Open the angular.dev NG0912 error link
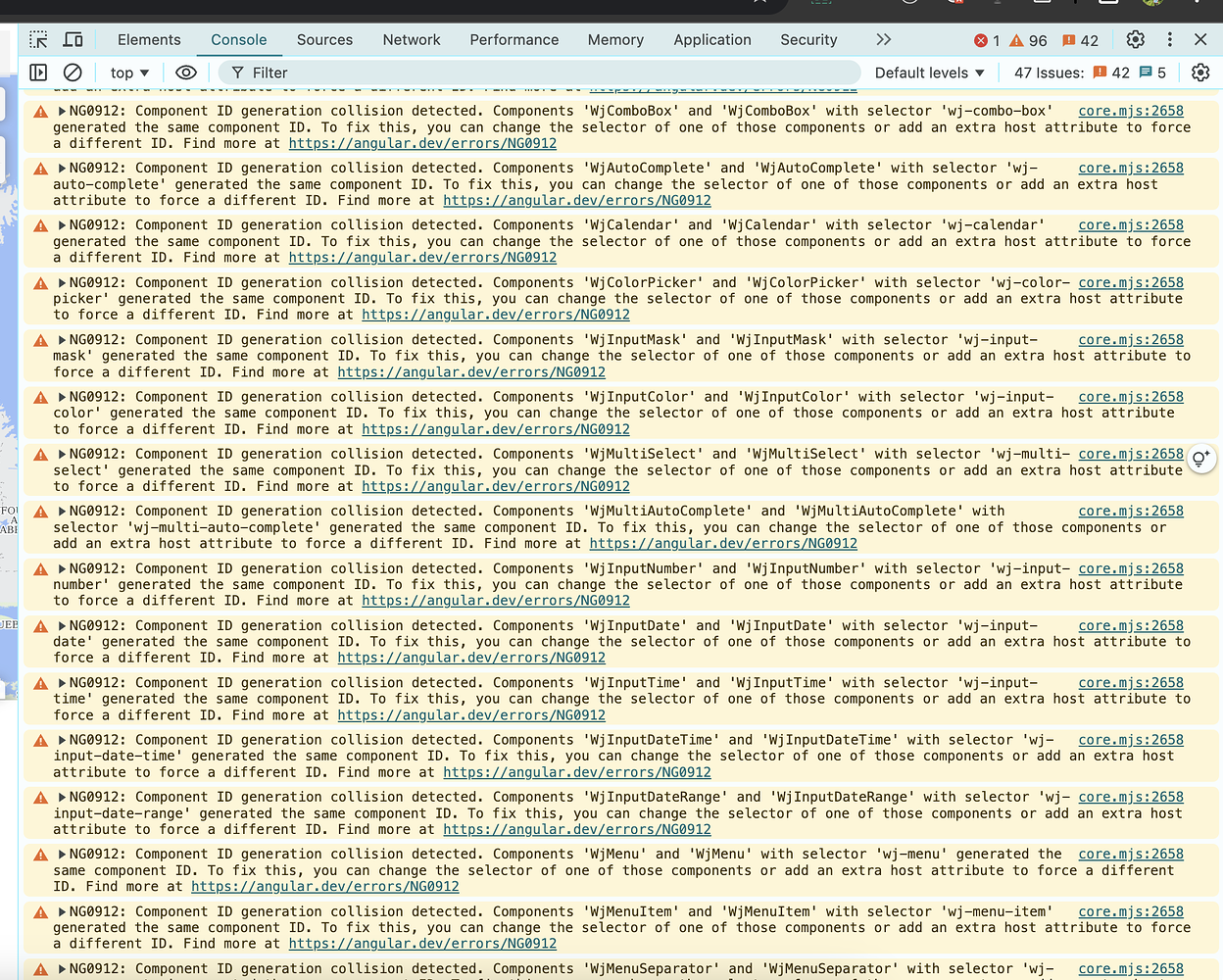 pyautogui.click(x=422, y=143)
